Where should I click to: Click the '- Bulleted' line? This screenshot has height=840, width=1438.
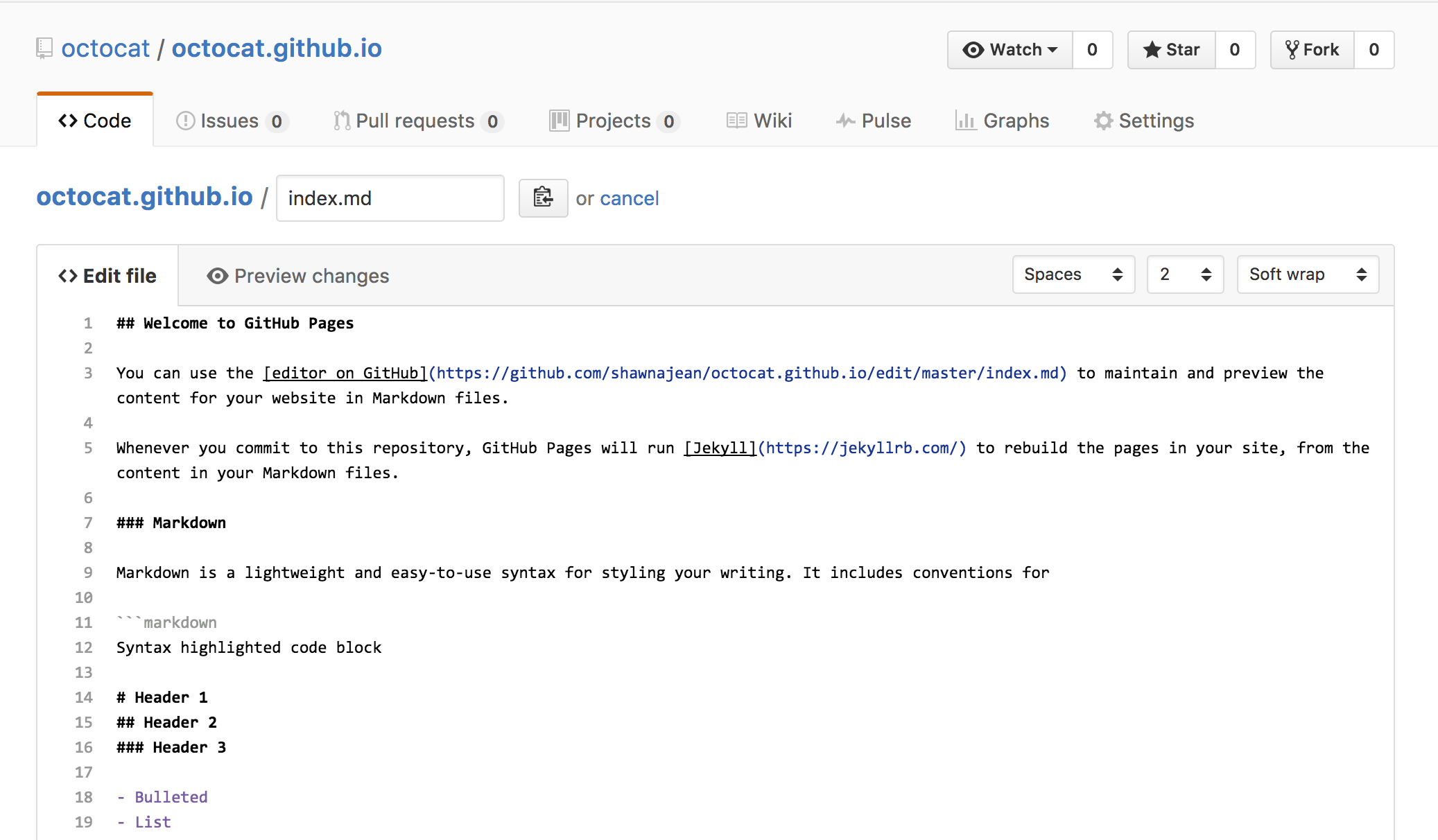click(162, 797)
